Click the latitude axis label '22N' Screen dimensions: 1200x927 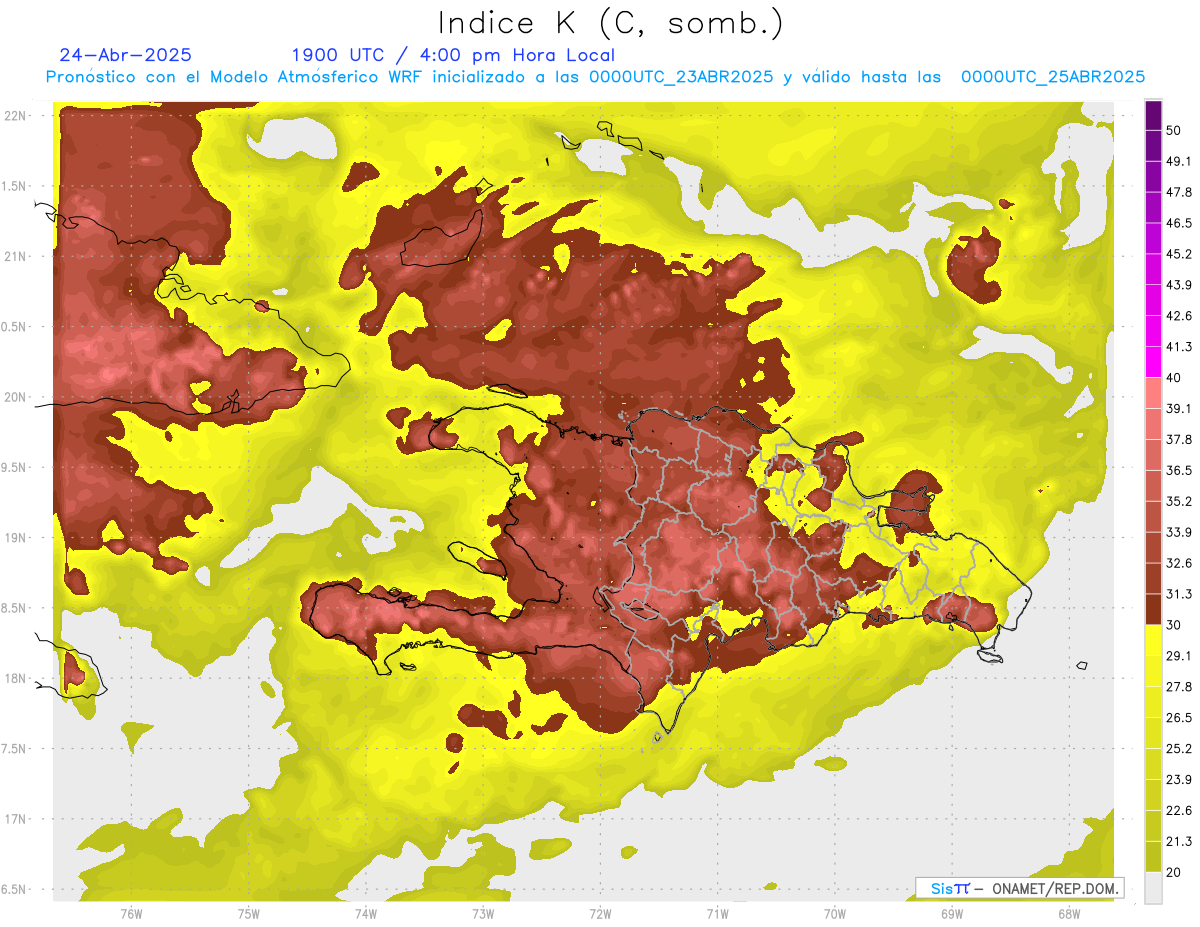pos(15,116)
